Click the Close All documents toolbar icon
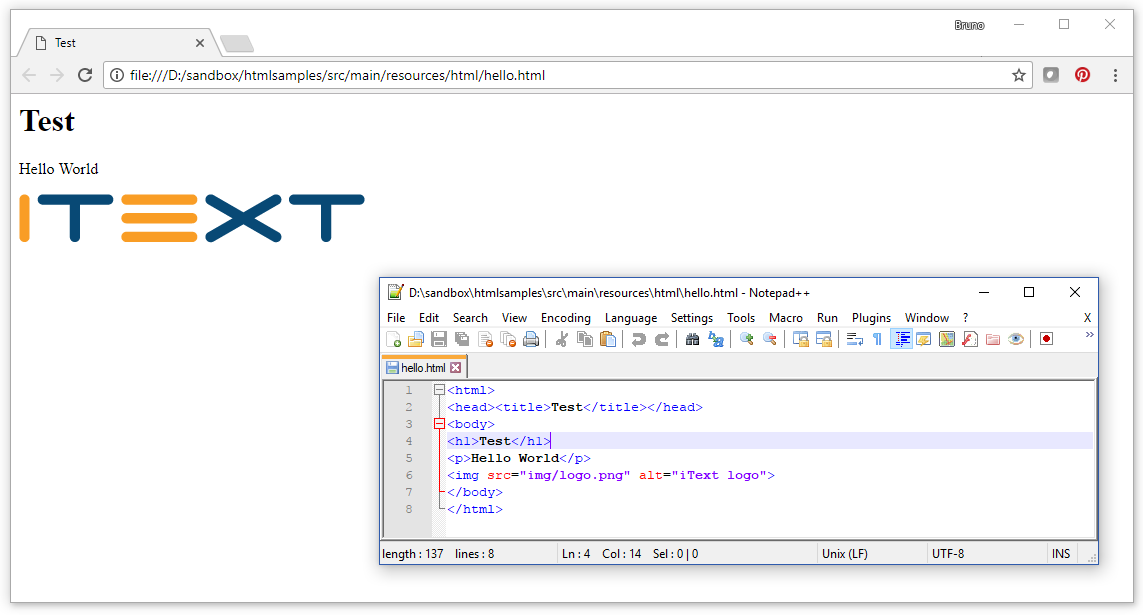 coord(508,340)
